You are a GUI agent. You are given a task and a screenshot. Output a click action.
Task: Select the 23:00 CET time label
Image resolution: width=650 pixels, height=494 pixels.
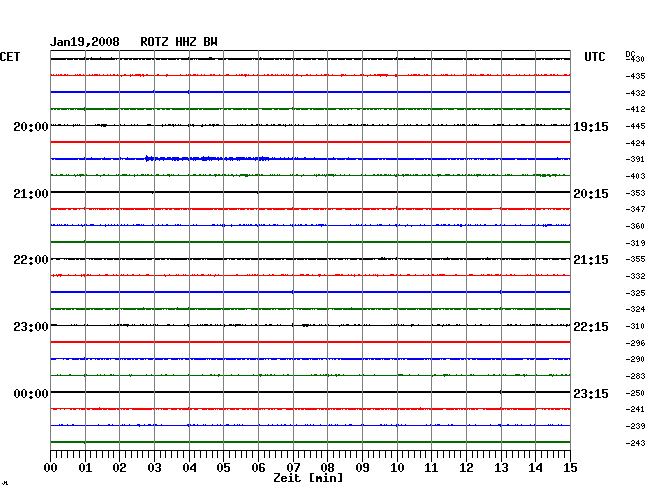pyautogui.click(x=31, y=327)
